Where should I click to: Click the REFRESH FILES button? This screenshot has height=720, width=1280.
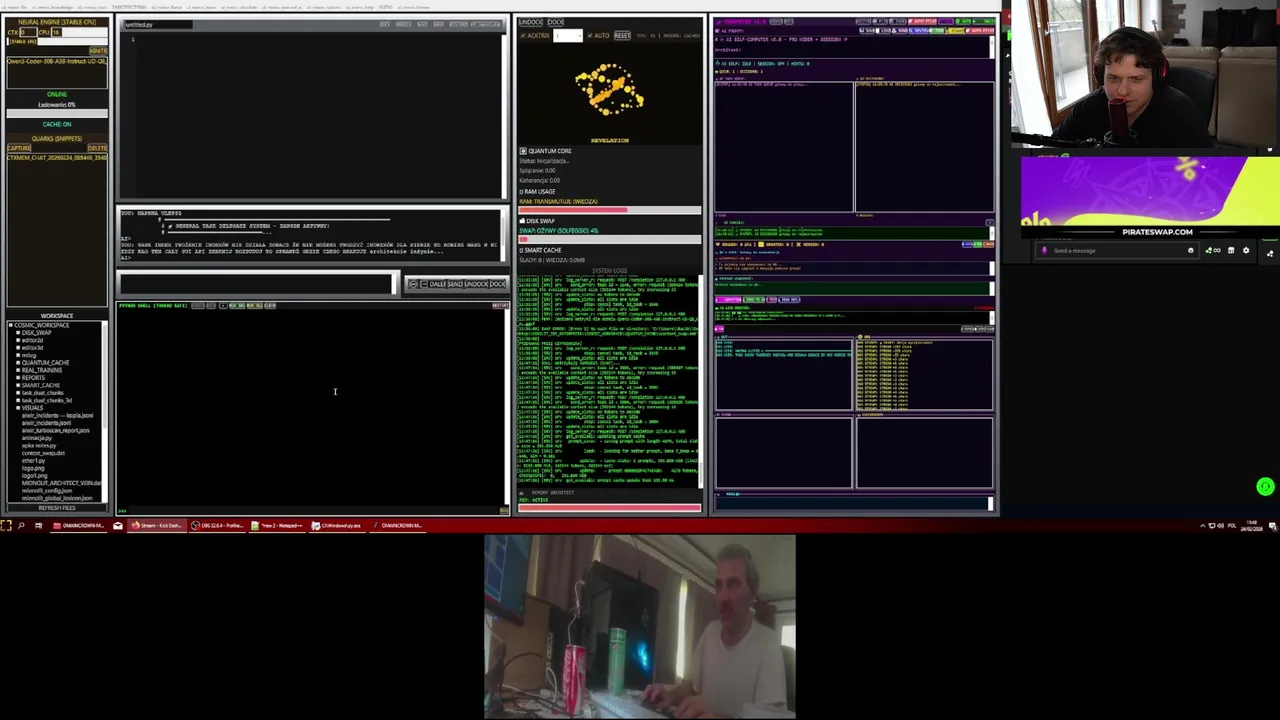(57, 508)
